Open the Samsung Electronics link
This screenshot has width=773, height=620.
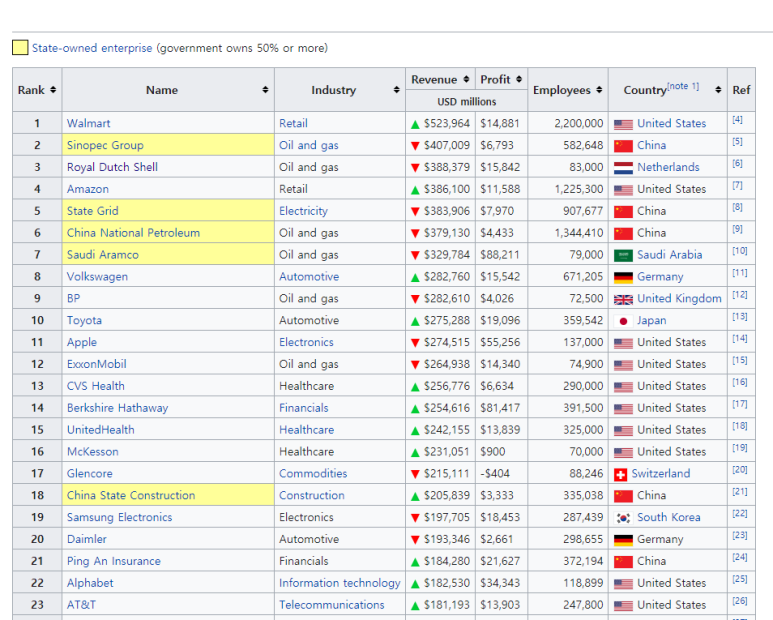(119, 517)
